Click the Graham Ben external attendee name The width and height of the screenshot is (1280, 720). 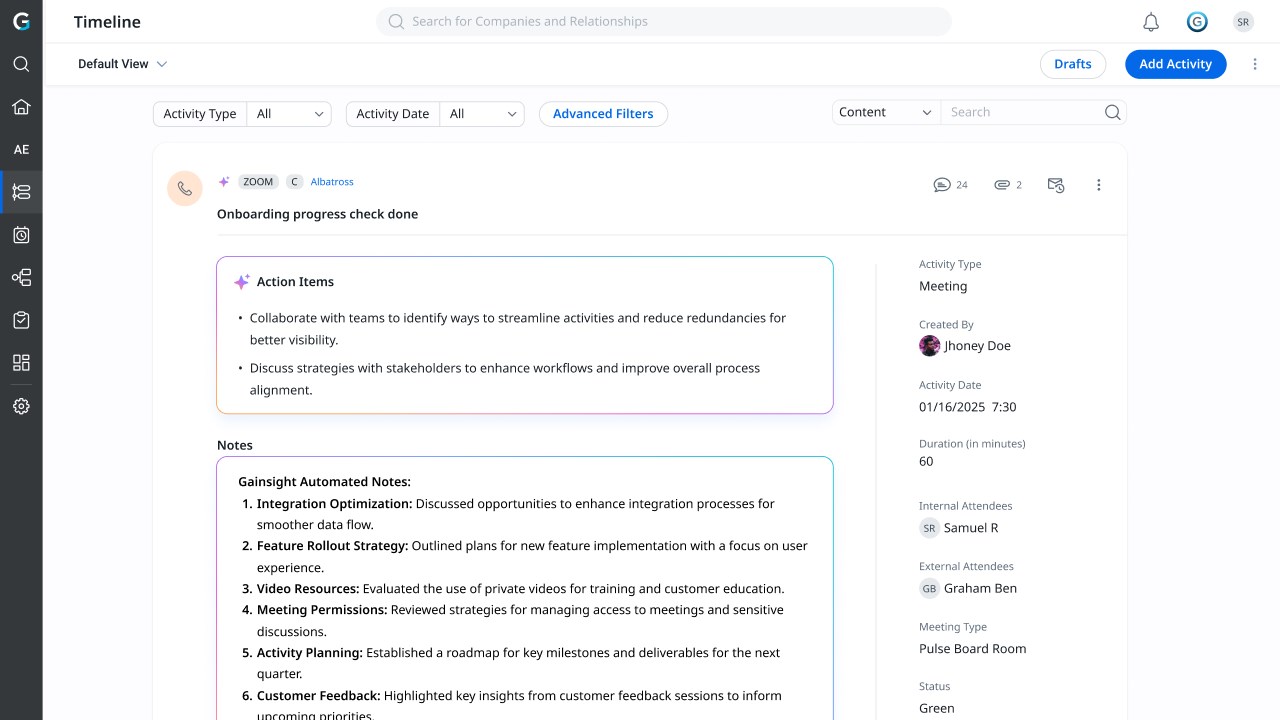coord(980,588)
